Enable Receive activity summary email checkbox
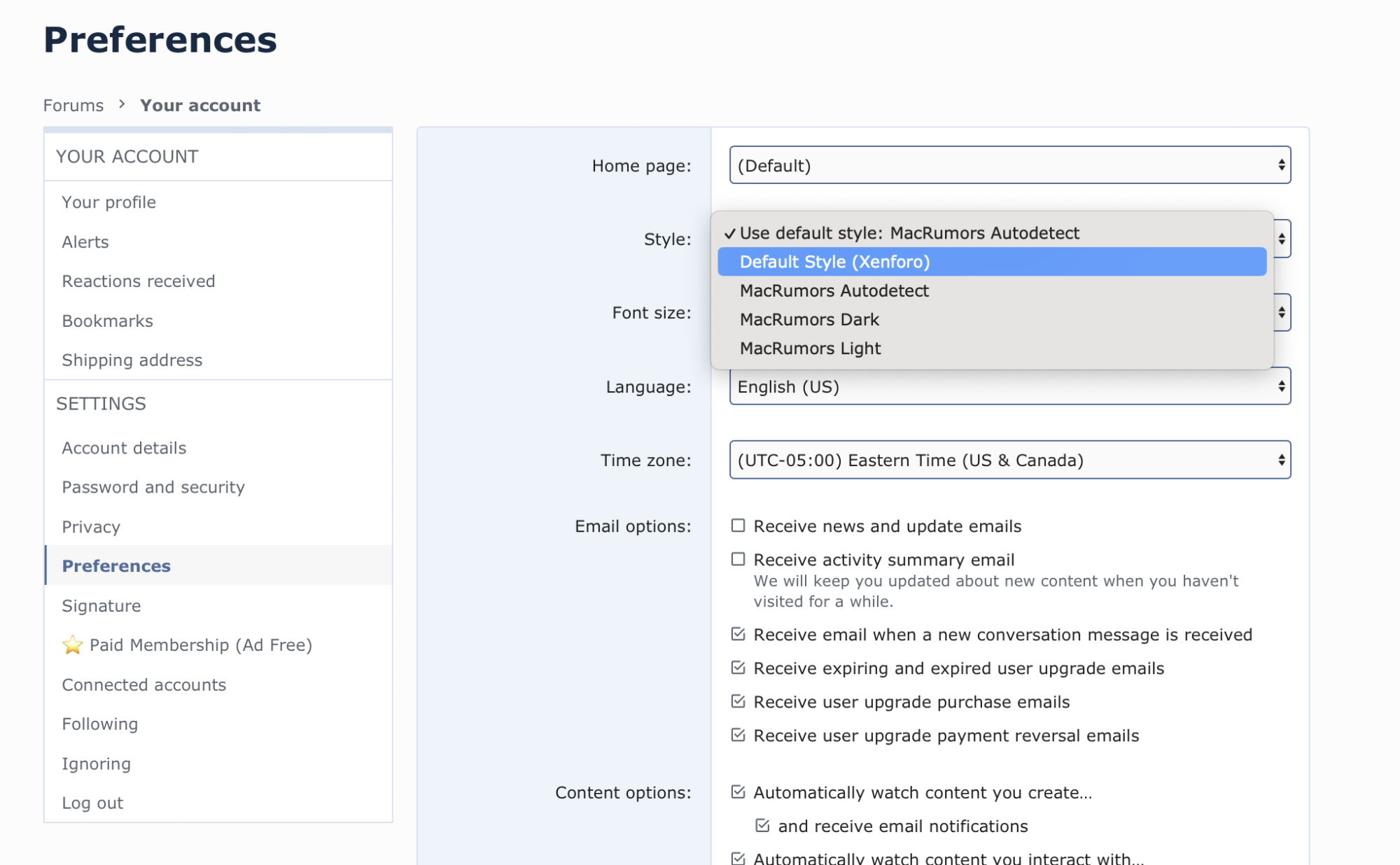 [738, 559]
